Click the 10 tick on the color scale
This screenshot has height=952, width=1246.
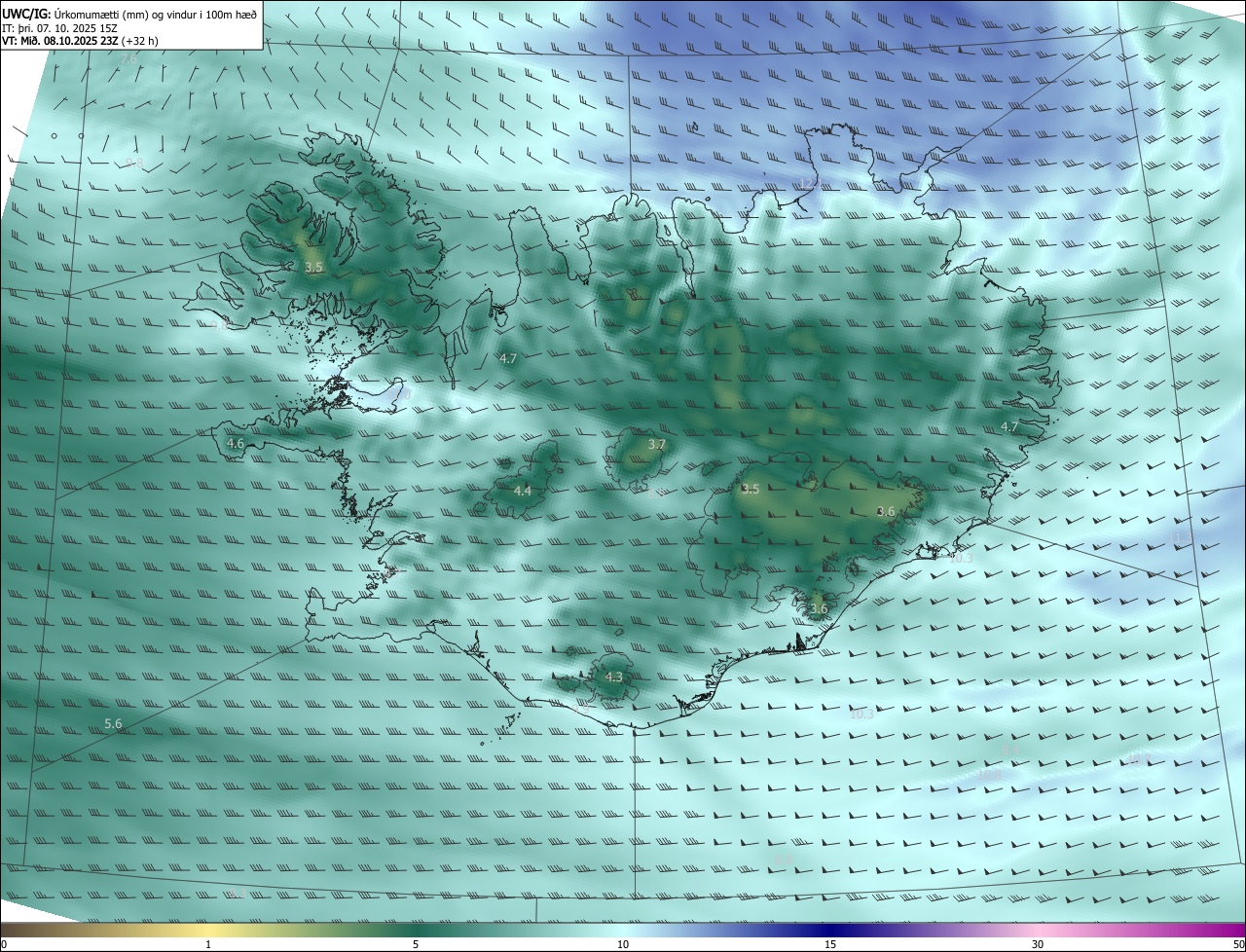point(623,944)
